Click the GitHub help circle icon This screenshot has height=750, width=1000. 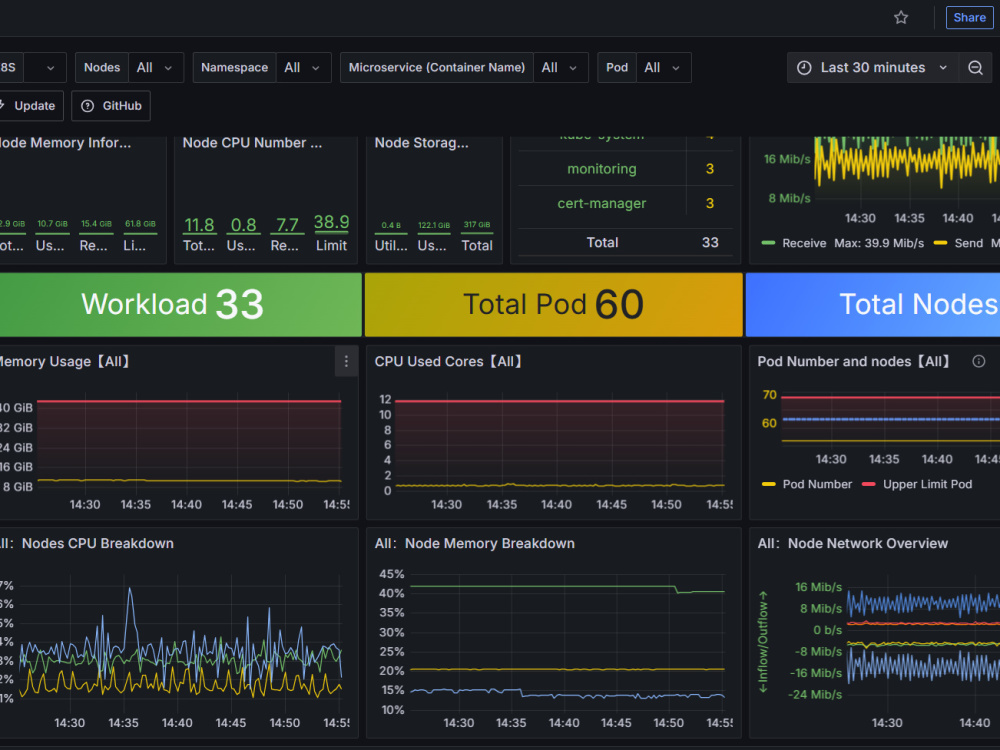(87, 106)
